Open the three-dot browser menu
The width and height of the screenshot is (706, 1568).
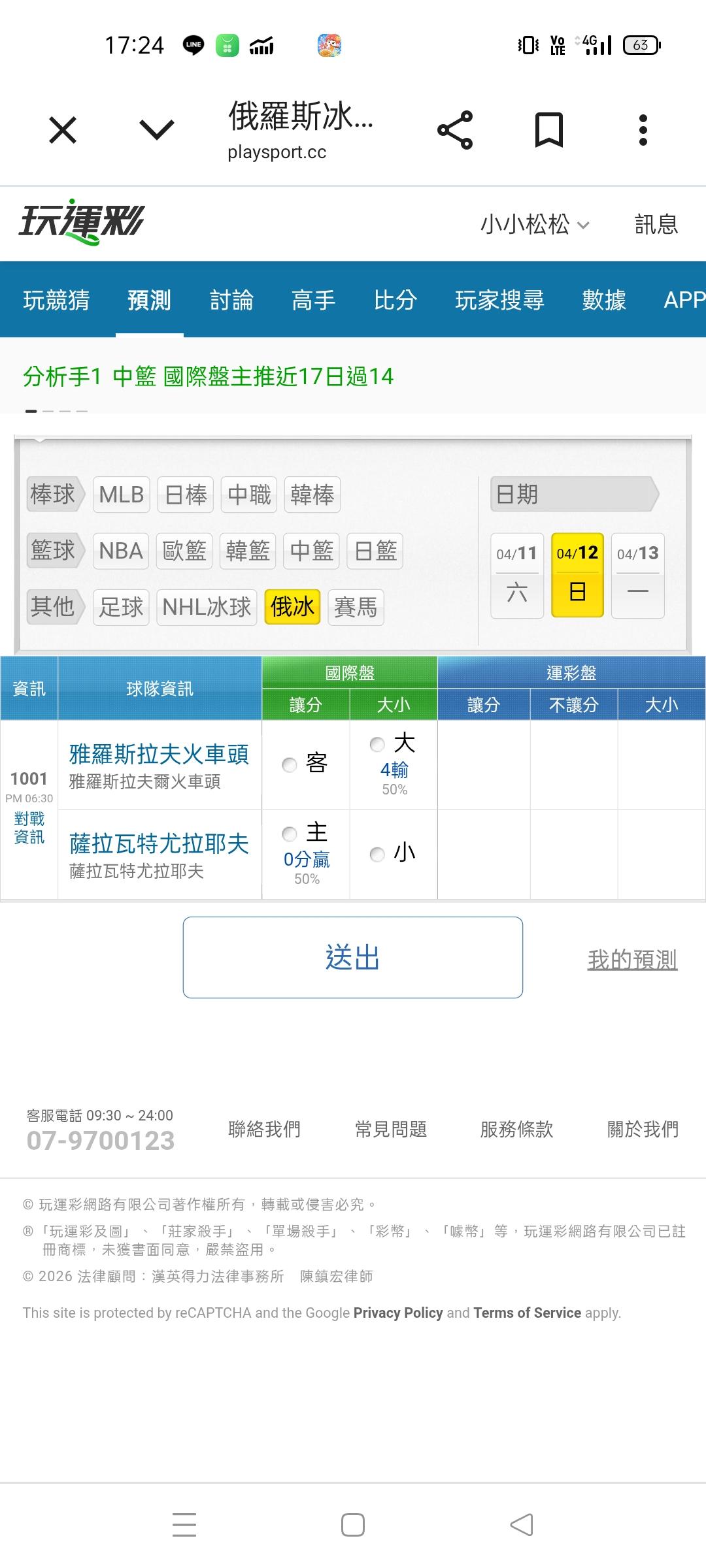[x=643, y=130]
